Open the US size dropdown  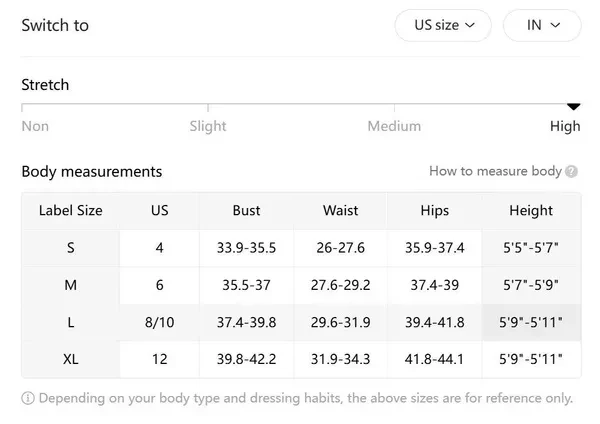click(443, 25)
